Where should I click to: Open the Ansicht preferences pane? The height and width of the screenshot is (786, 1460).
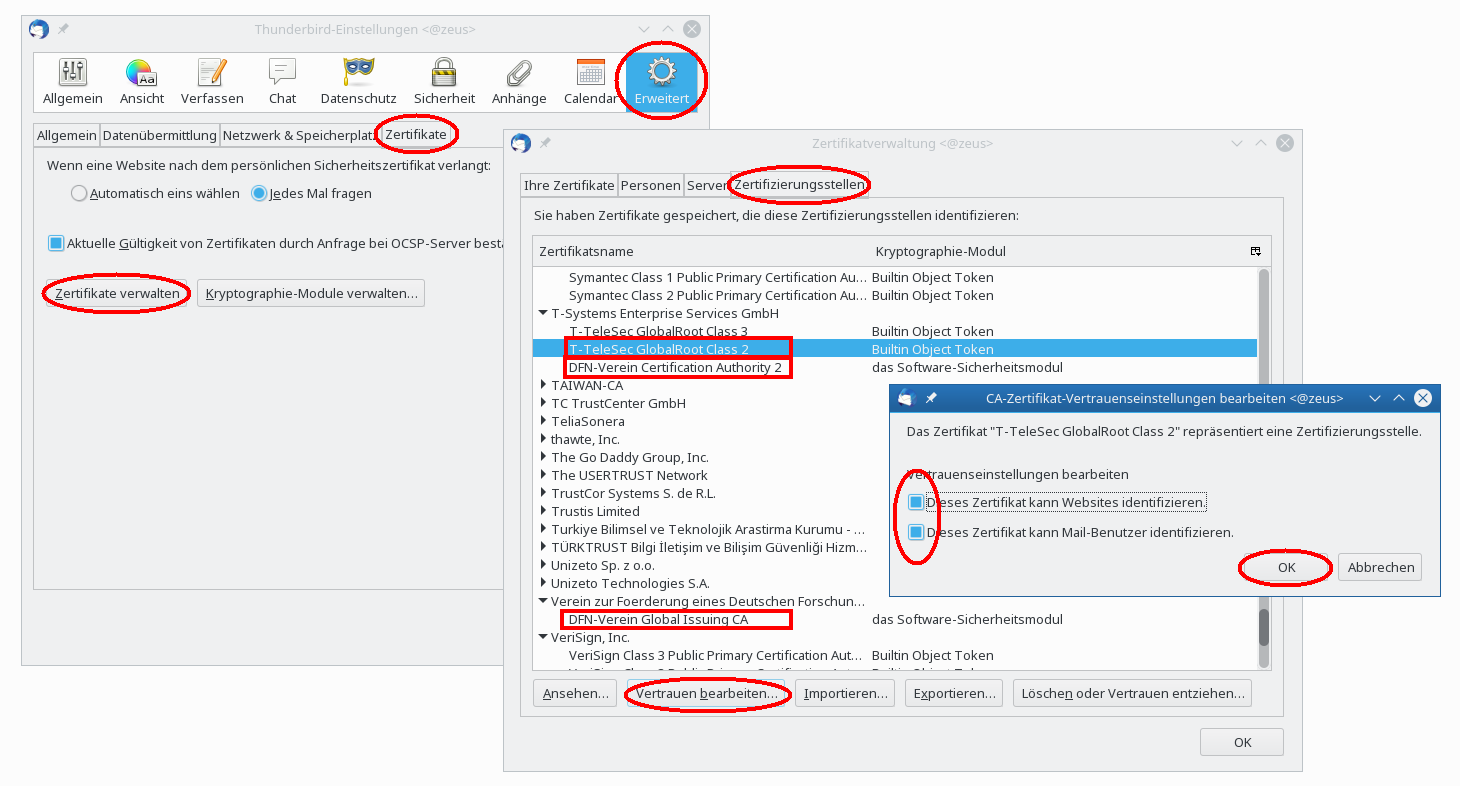pyautogui.click(x=142, y=82)
